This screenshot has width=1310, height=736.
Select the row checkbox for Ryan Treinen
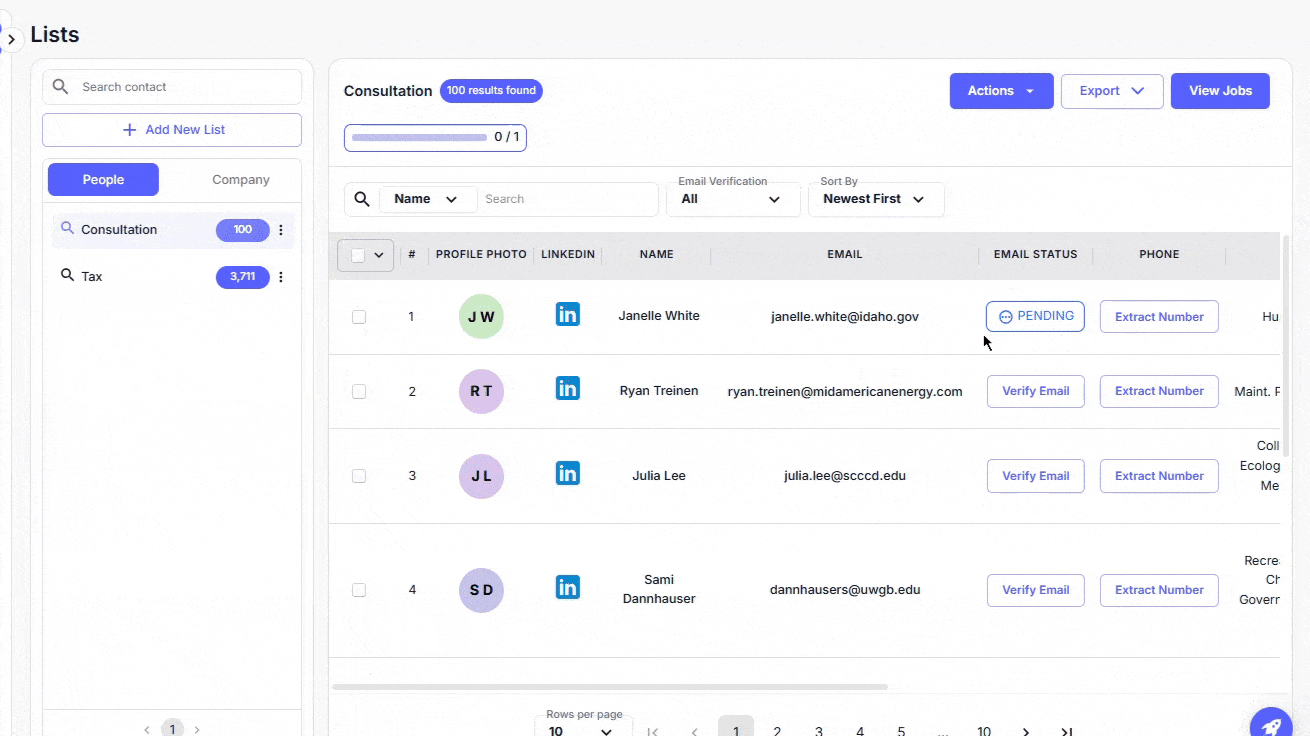coord(359,392)
